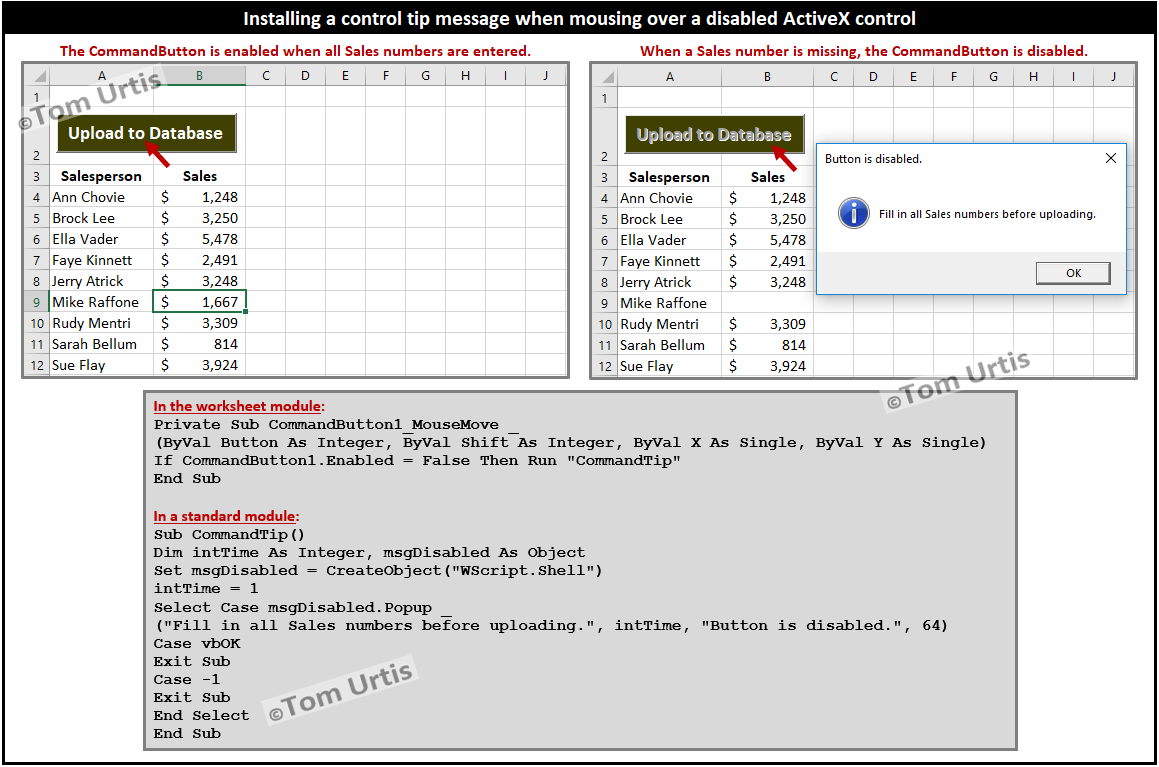
Task: Click the dialog message about Sales numbers
Action: coord(987,214)
